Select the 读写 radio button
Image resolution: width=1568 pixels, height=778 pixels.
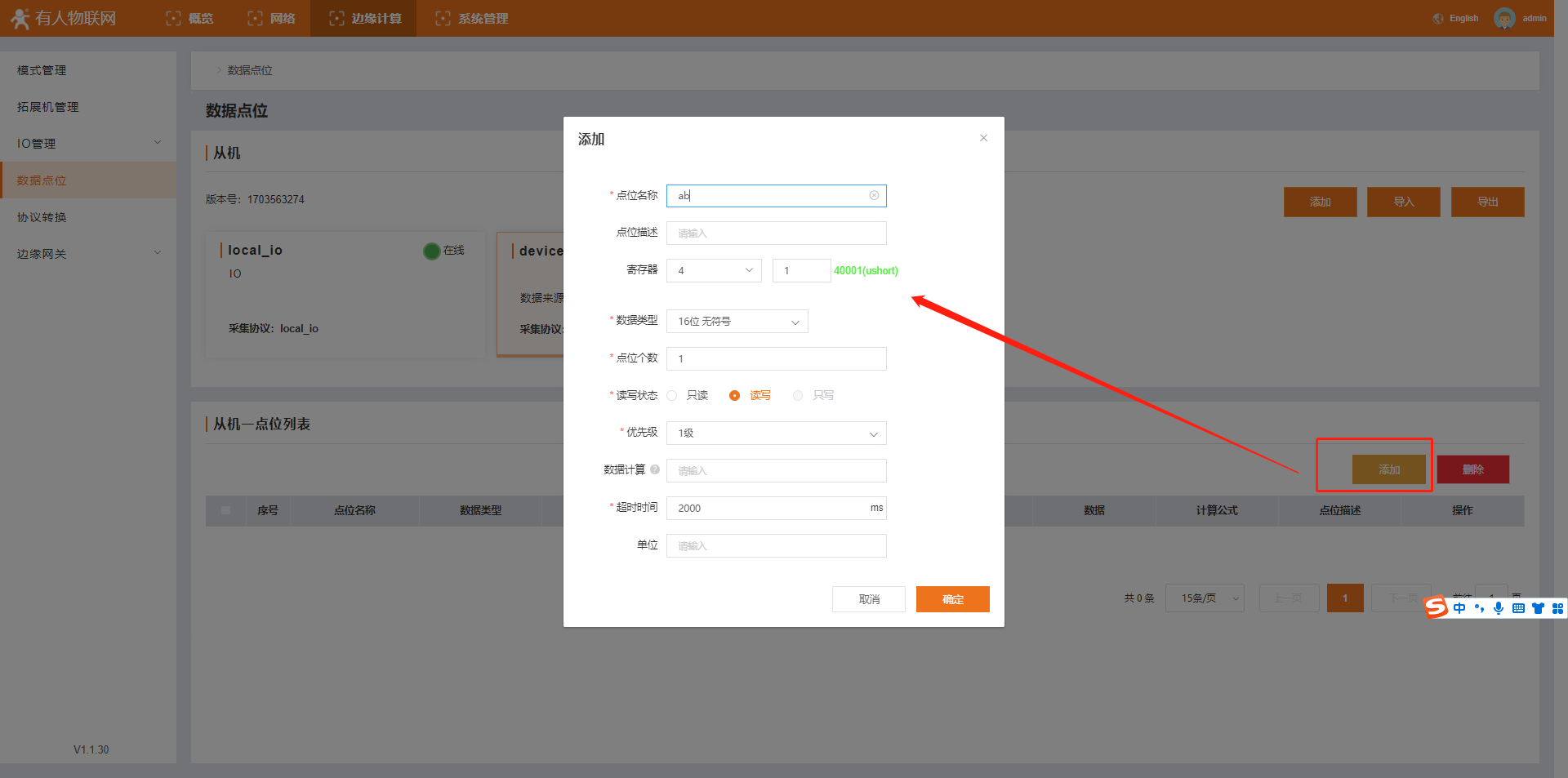click(734, 395)
